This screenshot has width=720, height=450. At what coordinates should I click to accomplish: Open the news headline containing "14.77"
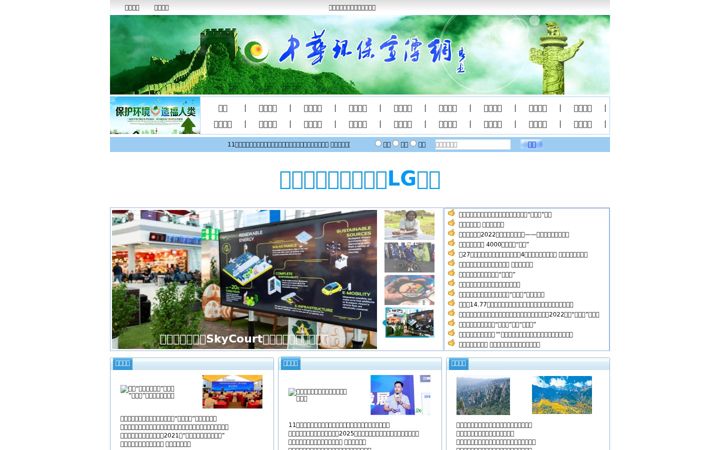(516, 304)
